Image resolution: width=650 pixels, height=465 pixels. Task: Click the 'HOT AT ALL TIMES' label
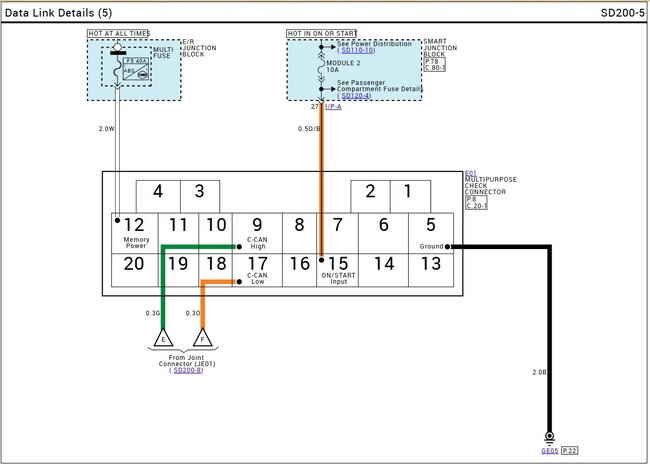(x=119, y=34)
